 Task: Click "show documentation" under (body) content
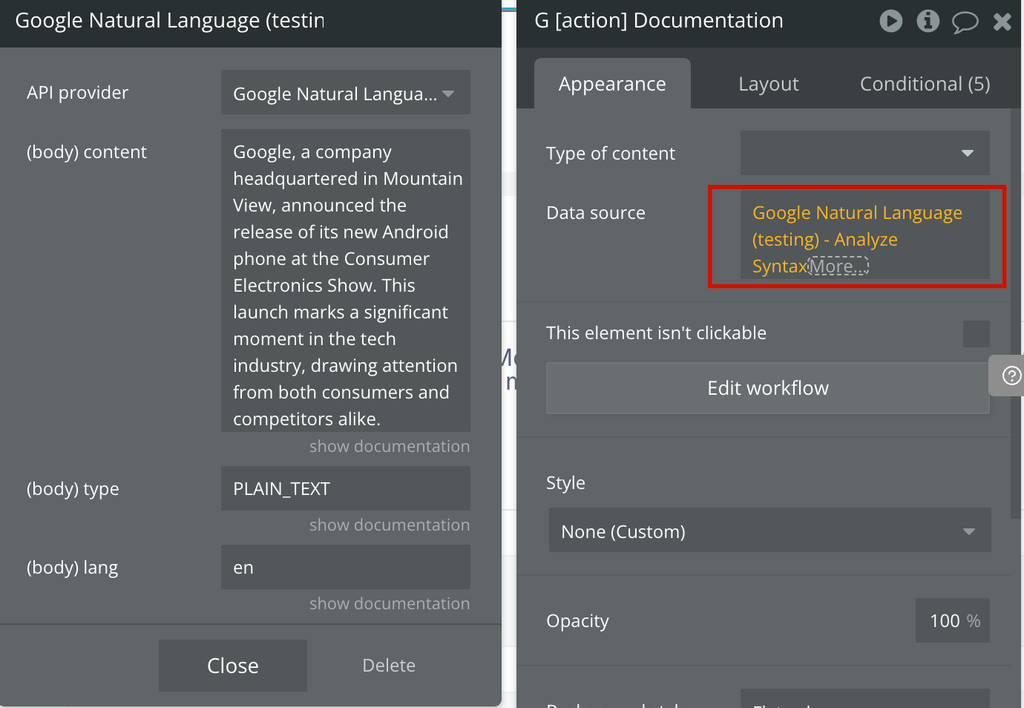point(389,446)
